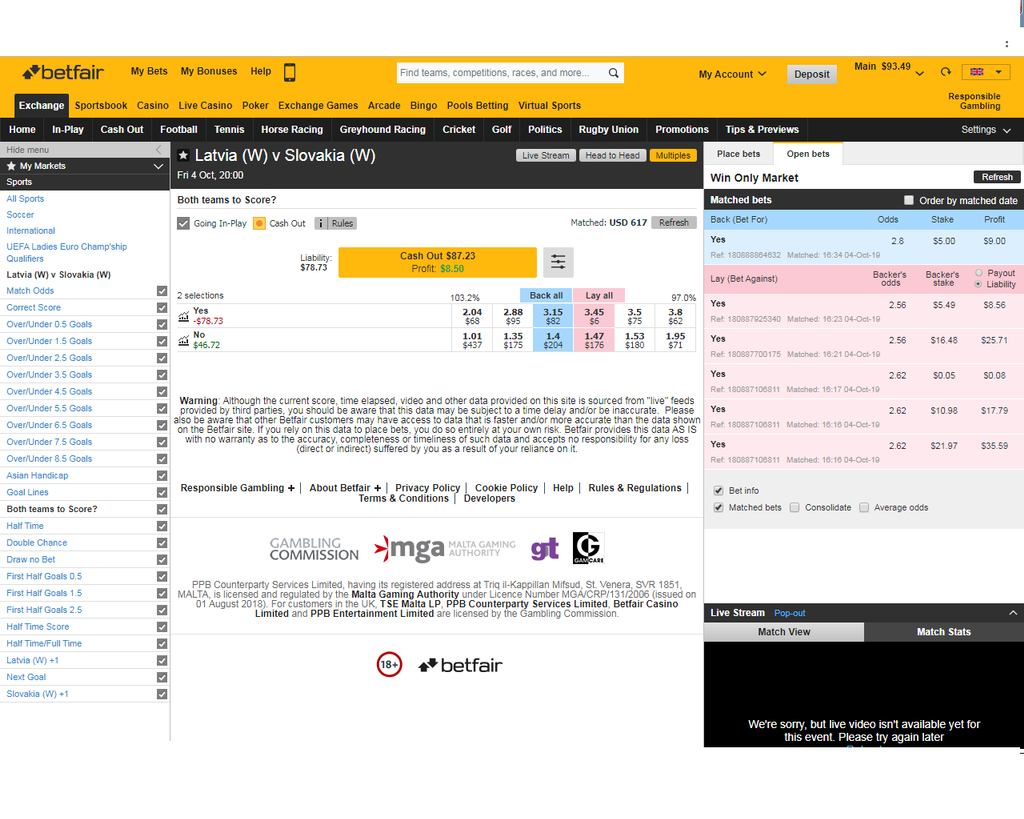Collapse the My Markets section chevron
Image resolution: width=1024 pixels, height=819 pixels.
tap(158, 166)
